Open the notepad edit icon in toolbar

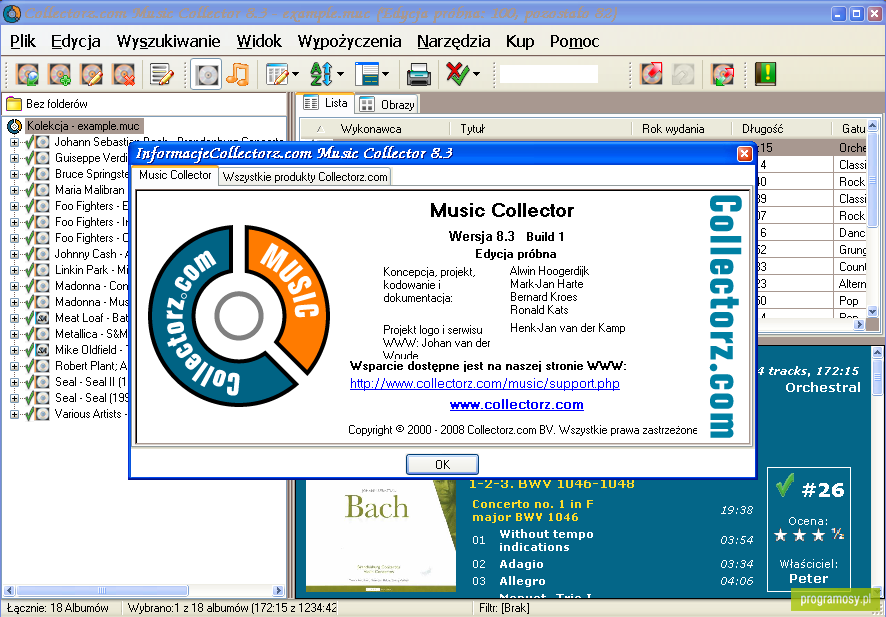tap(162, 74)
